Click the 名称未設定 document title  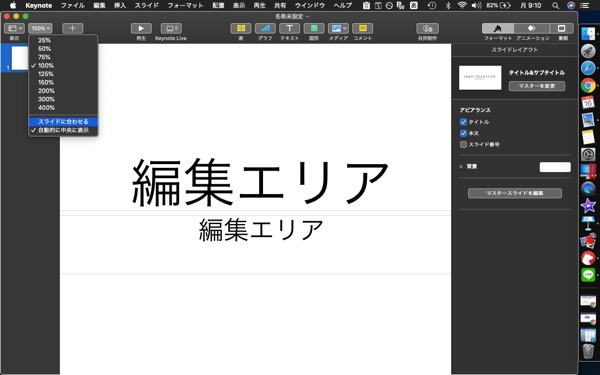(x=289, y=16)
